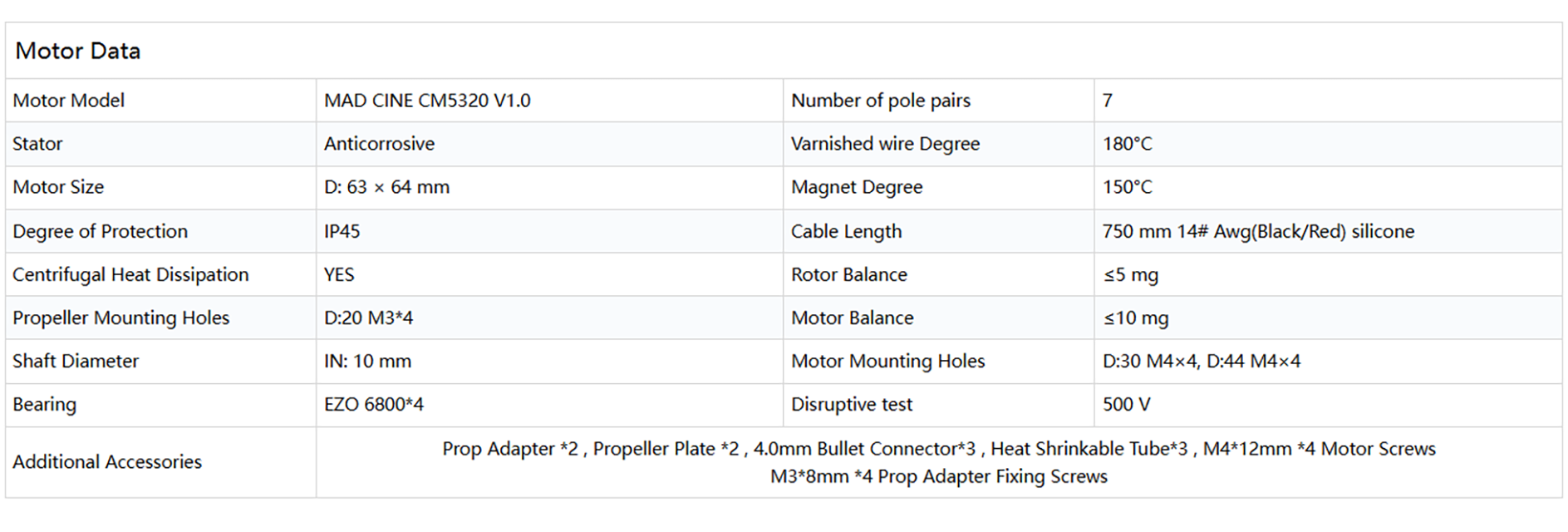Click the IN: 10 mm shaft diameter
Viewport: 1568px width, 532px height.
[x=367, y=361]
